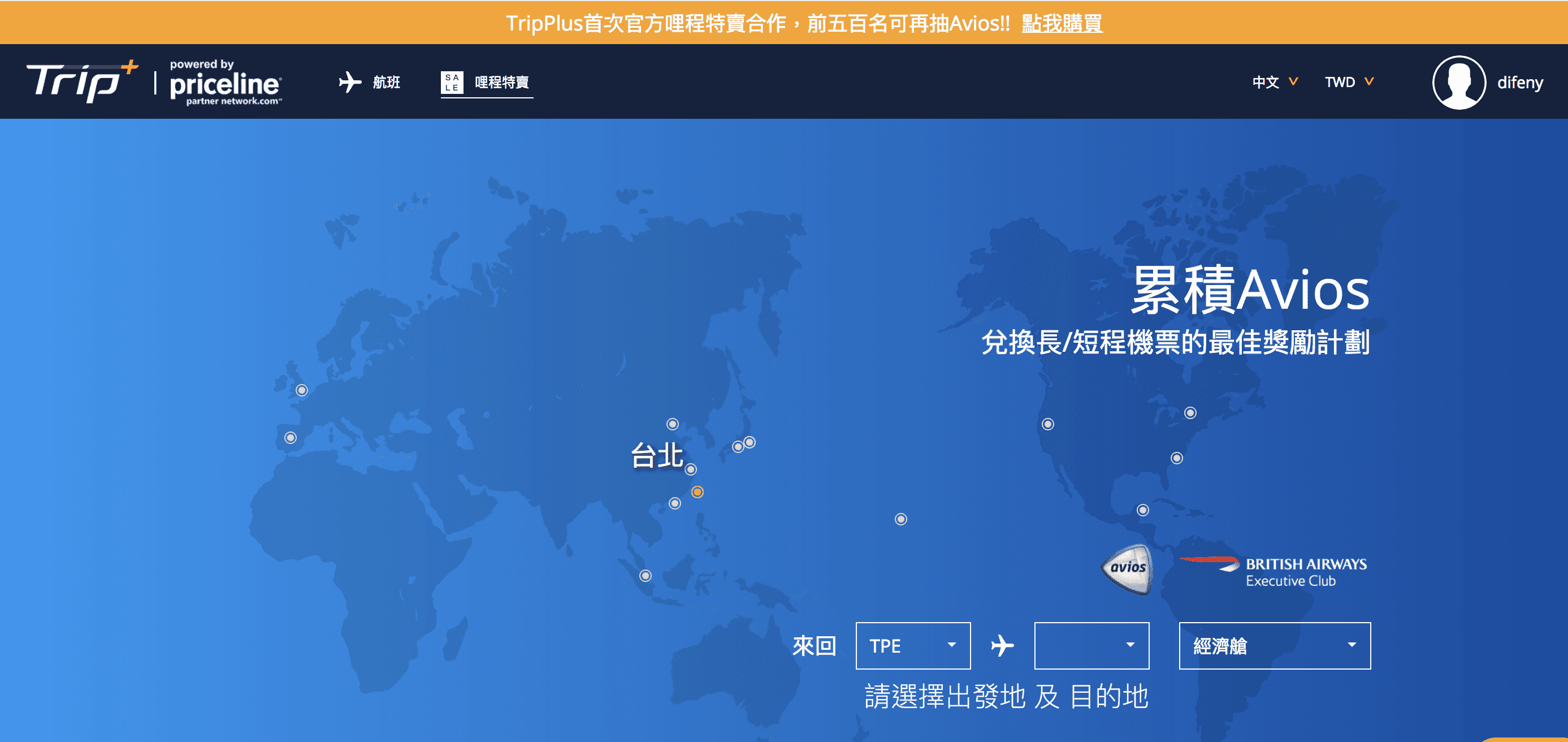Click the airplane icon beside 航班
This screenshot has width=1568, height=742.
[x=349, y=82]
